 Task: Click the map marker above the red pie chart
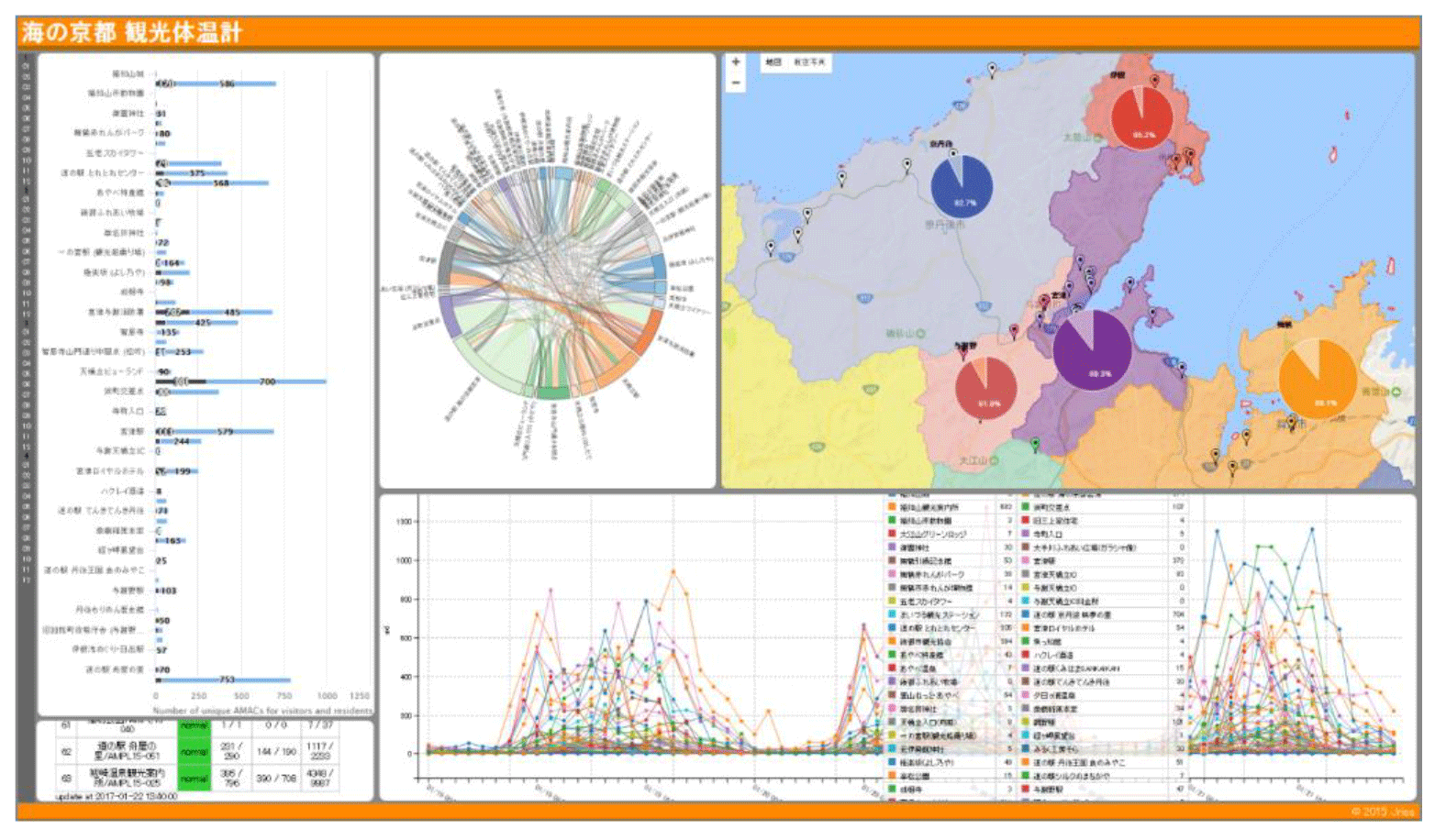[x=1154, y=81]
